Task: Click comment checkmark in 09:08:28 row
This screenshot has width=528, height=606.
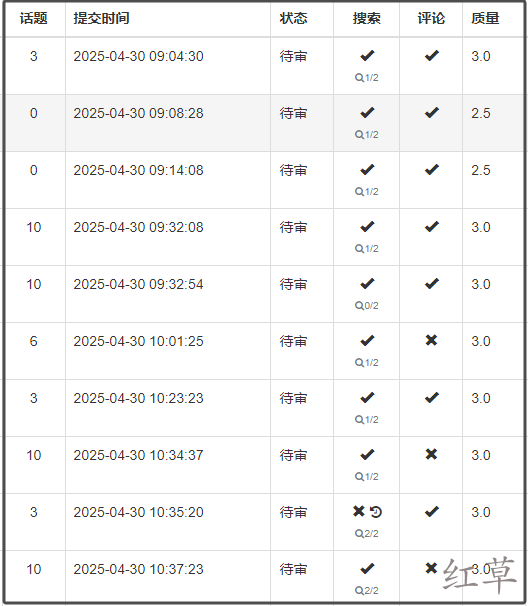Action: click(432, 113)
